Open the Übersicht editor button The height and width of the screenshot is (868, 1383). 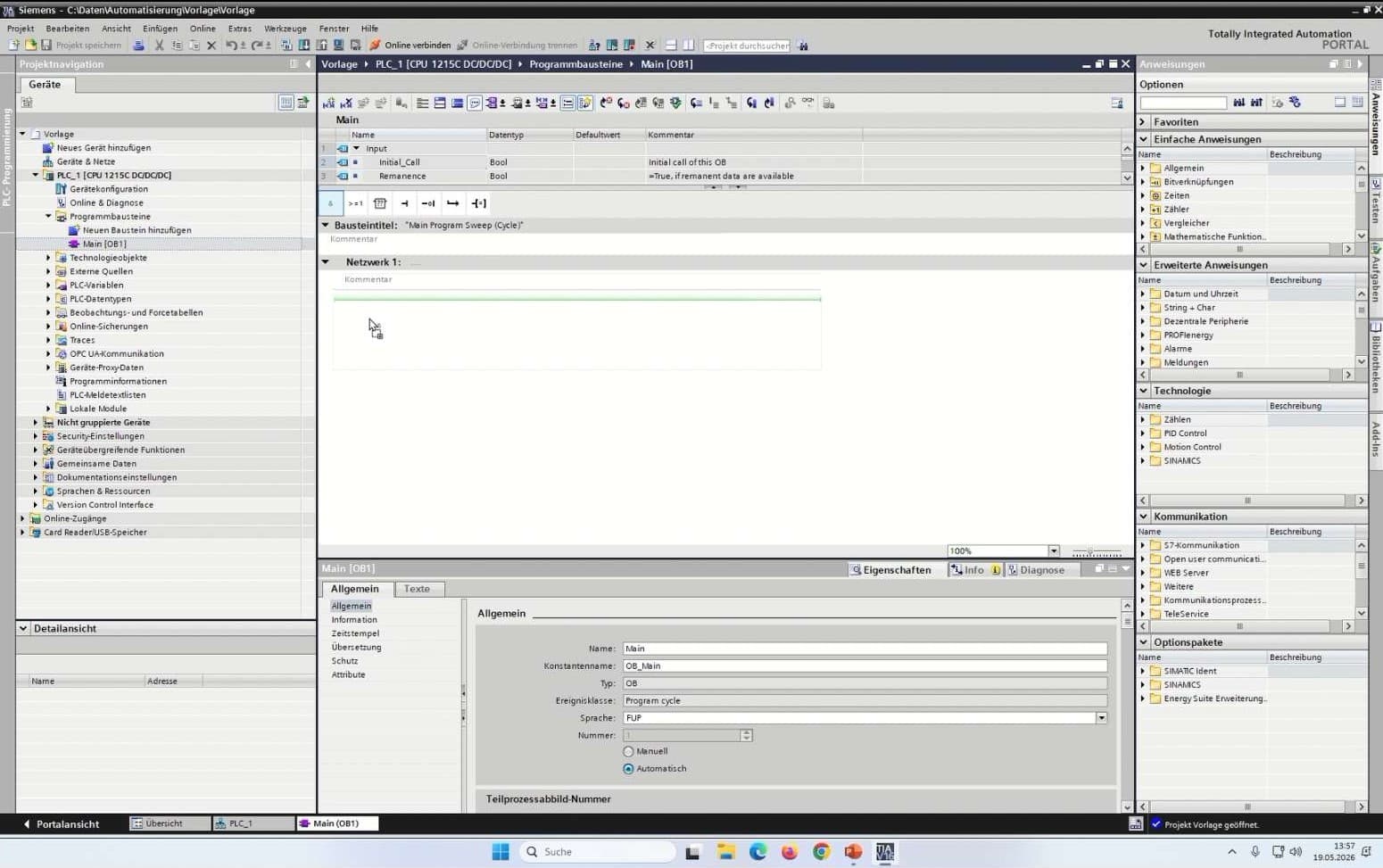(170, 823)
